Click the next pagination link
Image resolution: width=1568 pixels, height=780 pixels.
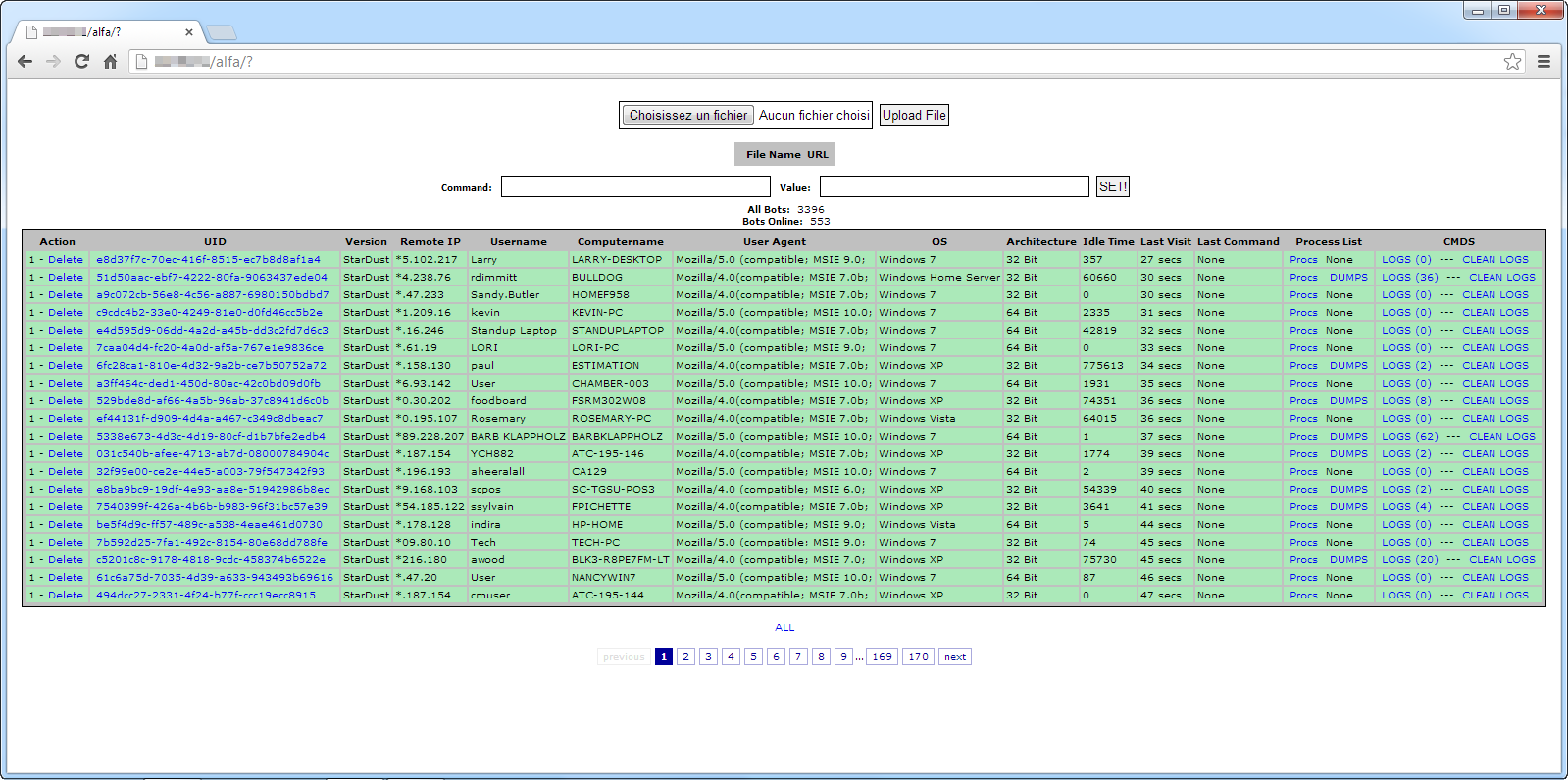pos(955,657)
